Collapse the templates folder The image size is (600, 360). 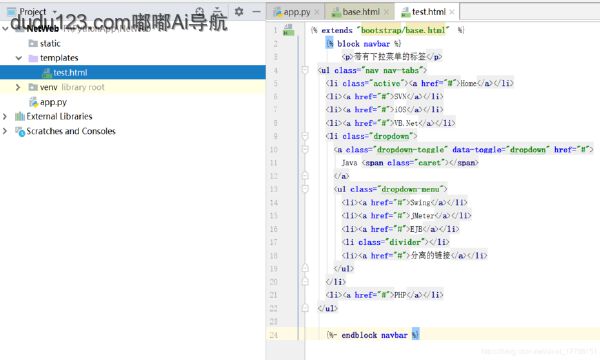[18, 58]
